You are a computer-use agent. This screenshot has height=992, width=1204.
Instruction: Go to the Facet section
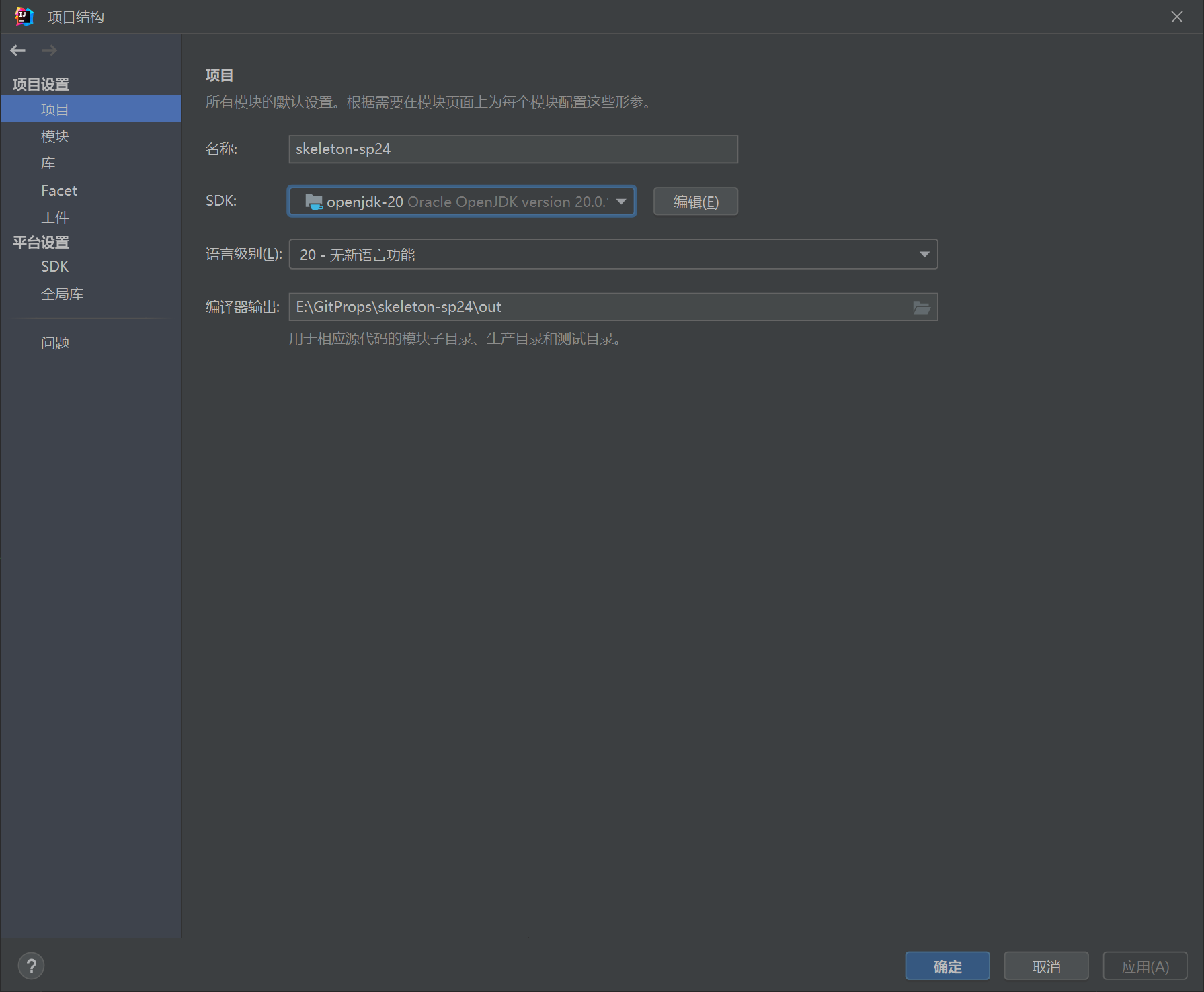[59, 191]
